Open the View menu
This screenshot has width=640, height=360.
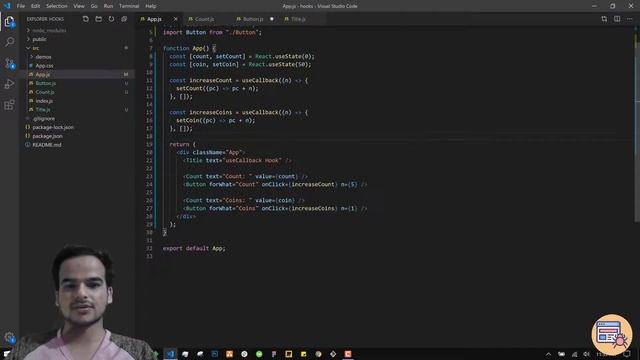79,6
